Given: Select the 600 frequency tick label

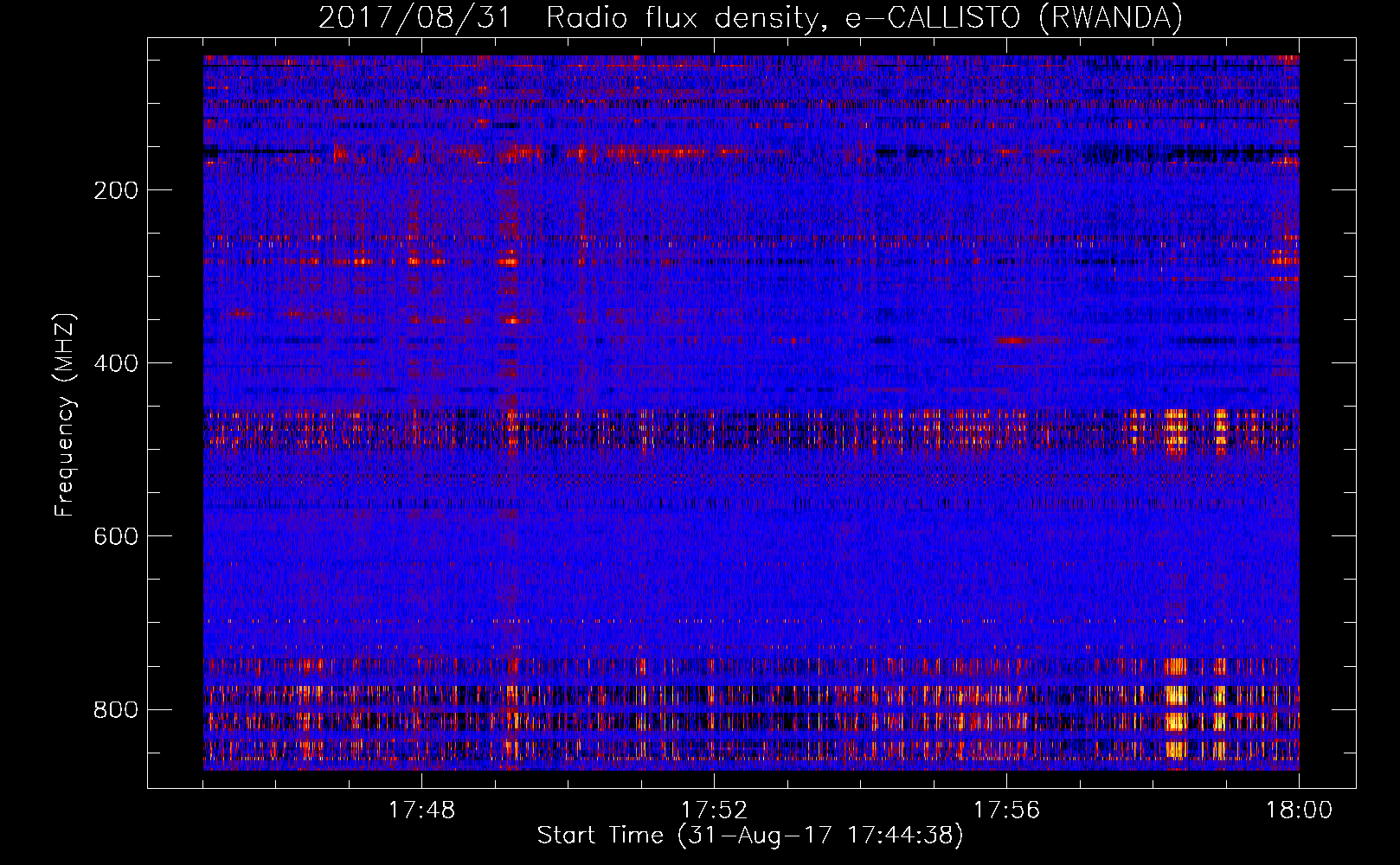Looking at the screenshot, I should click(x=116, y=536).
